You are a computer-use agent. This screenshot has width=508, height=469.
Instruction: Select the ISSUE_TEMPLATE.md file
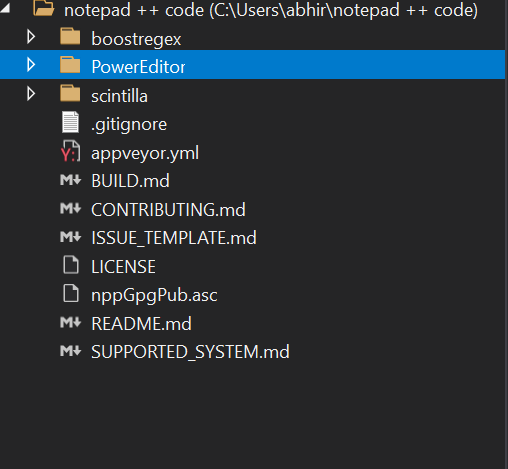point(174,238)
